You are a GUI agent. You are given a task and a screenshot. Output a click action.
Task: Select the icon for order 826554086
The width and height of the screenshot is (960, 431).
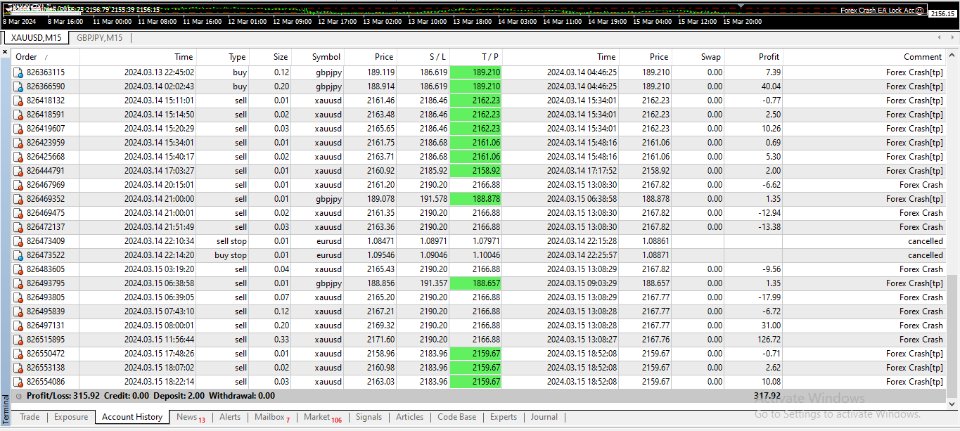18,382
